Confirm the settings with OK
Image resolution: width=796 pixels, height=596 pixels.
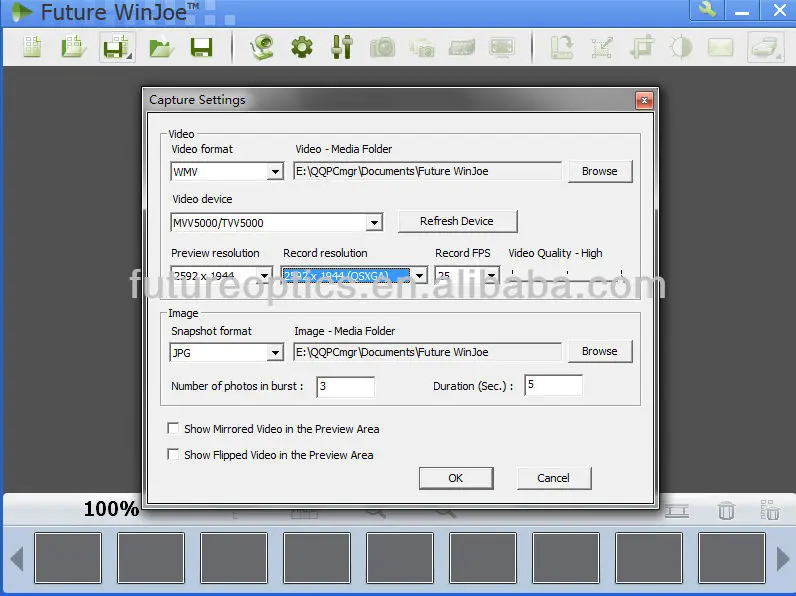pos(456,478)
